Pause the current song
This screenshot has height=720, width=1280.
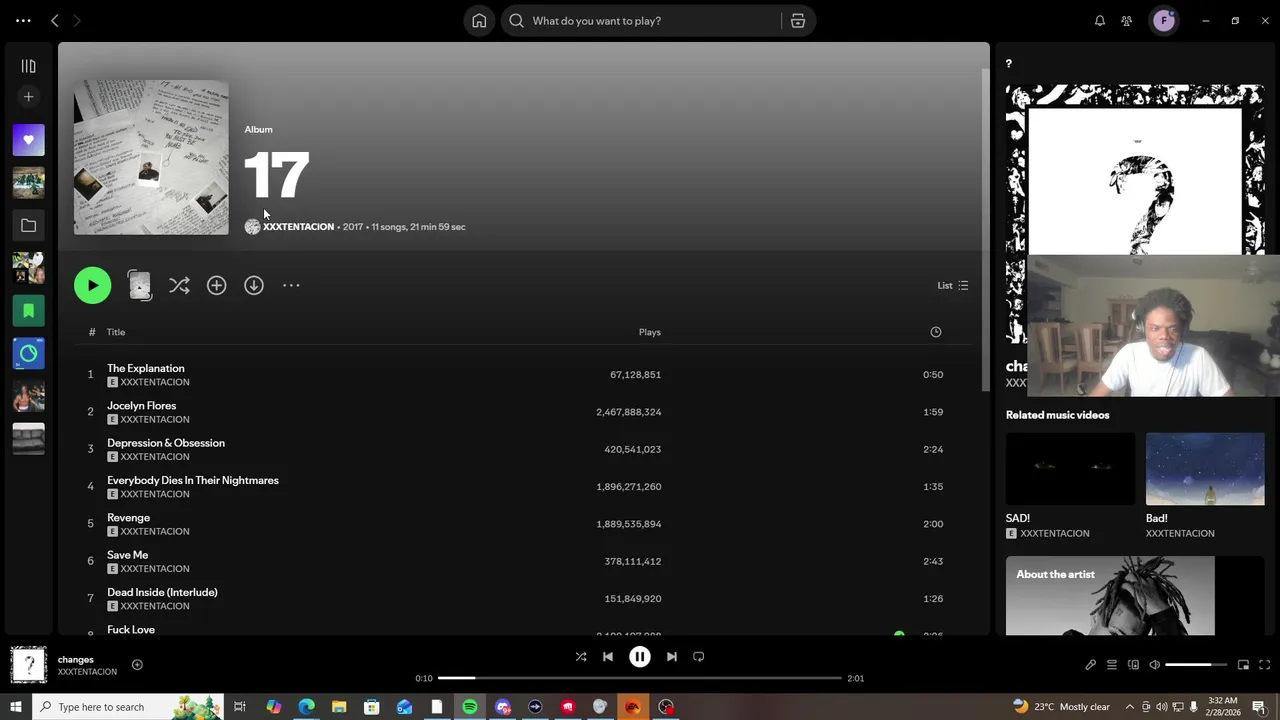point(640,657)
